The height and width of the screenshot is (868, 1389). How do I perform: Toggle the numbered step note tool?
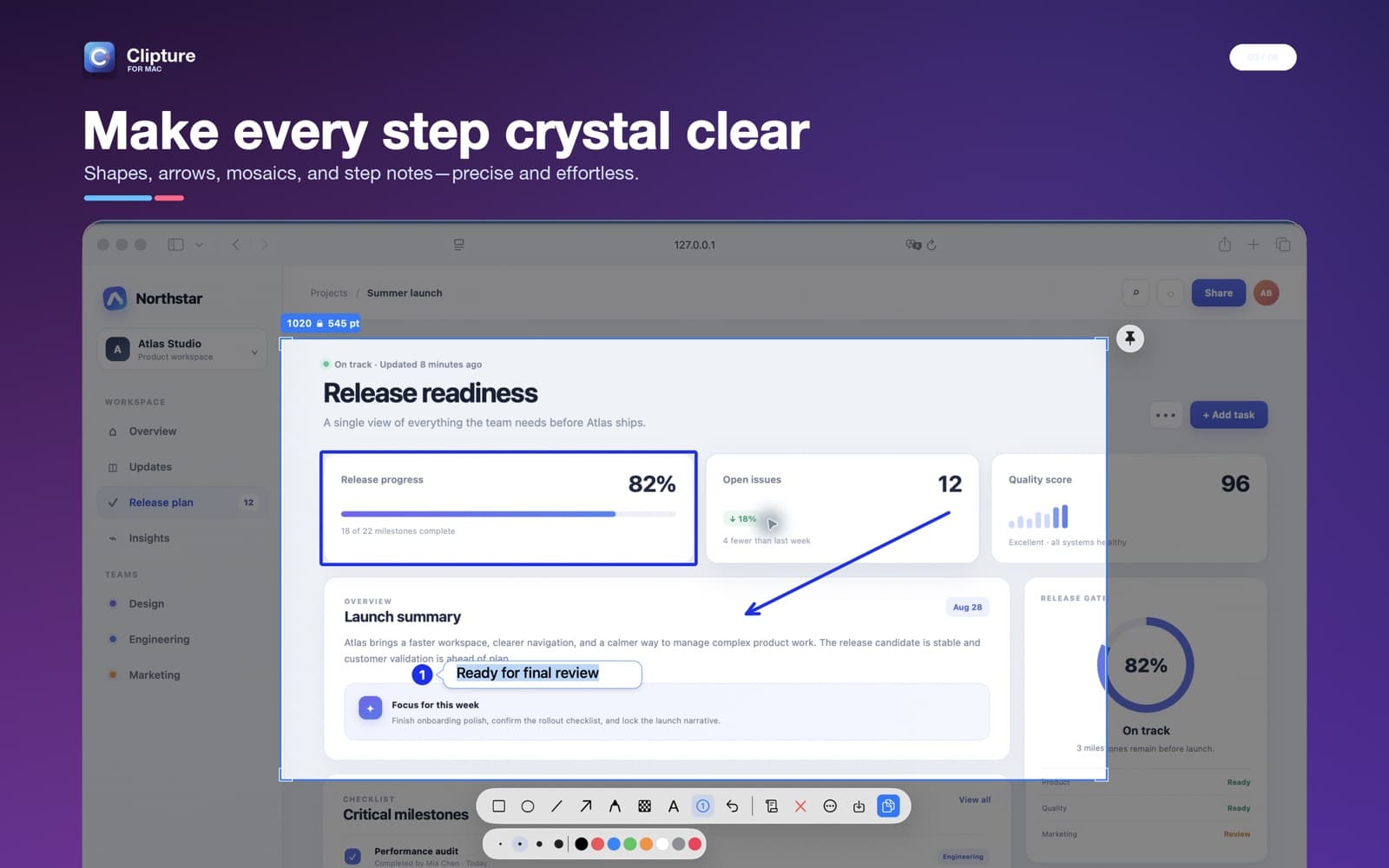click(x=703, y=806)
